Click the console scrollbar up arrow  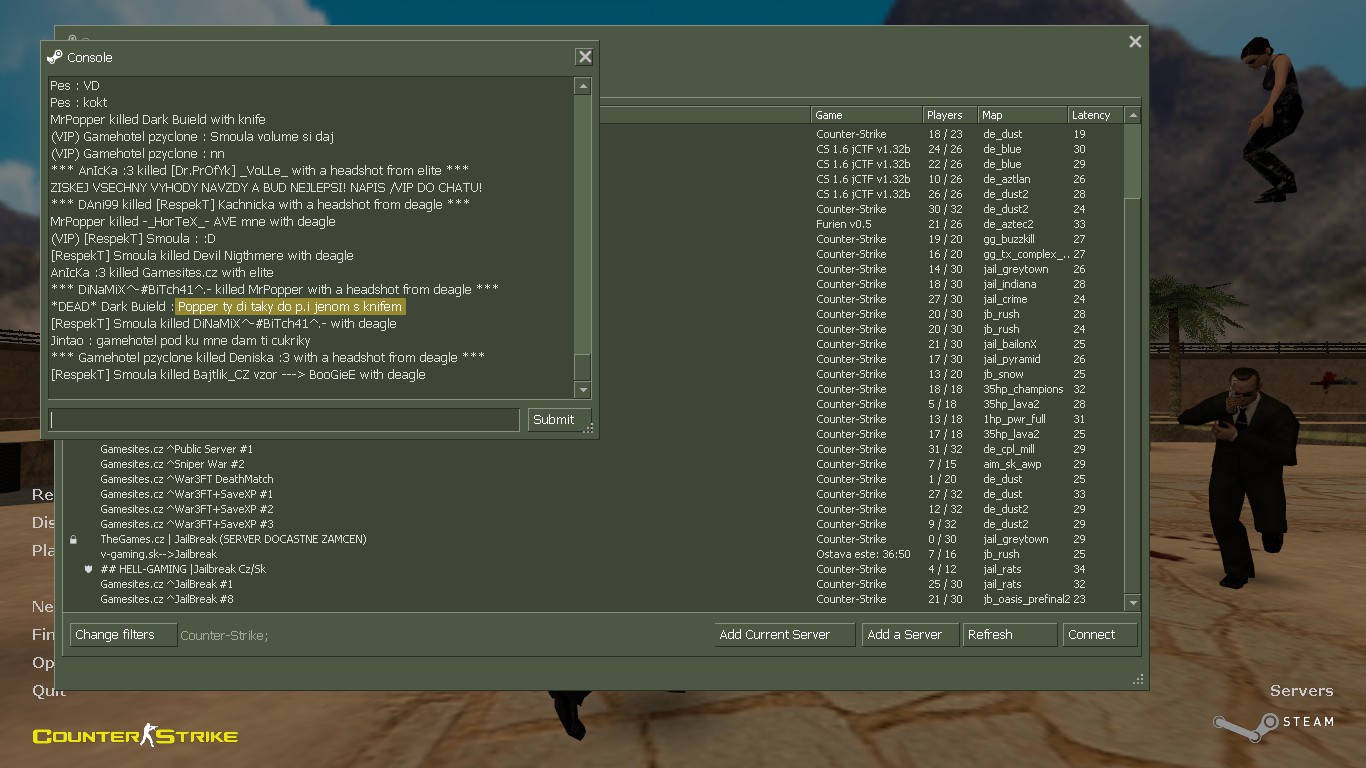coord(582,87)
